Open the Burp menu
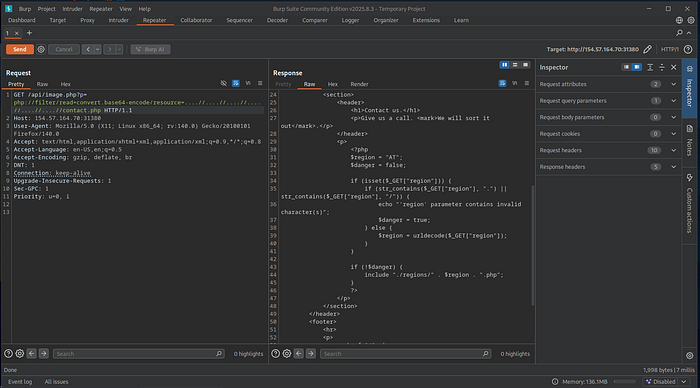 [x=25, y=9]
